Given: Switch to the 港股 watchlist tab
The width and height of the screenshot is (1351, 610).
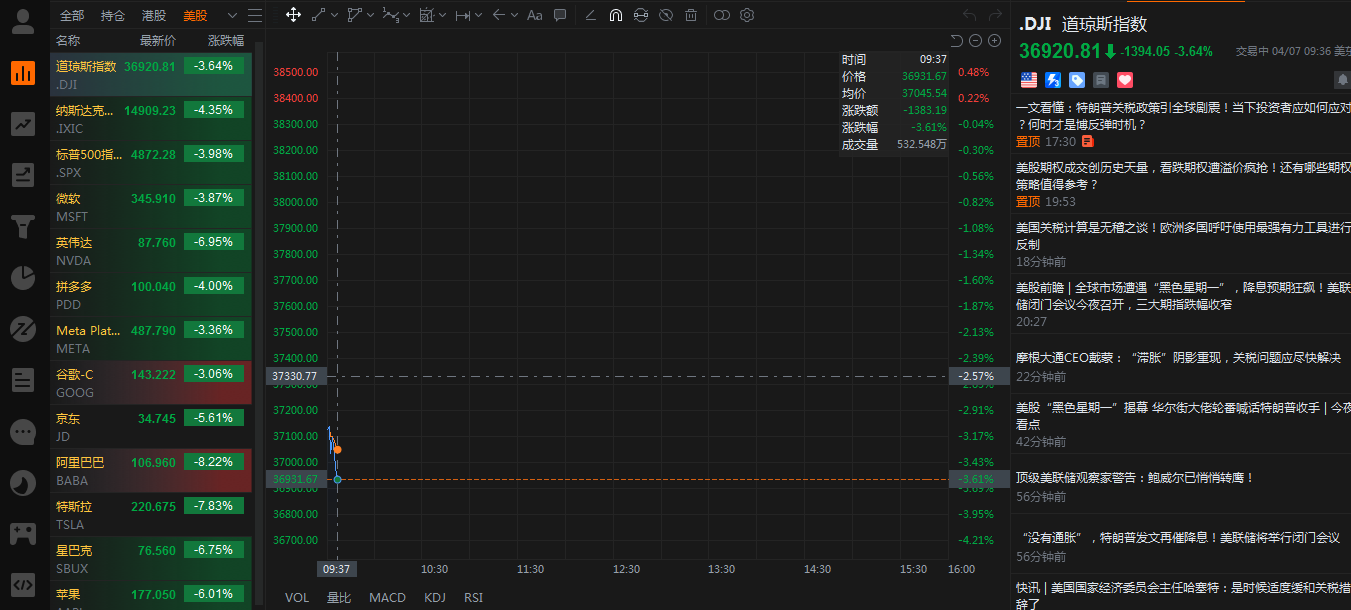Looking at the screenshot, I should [x=154, y=15].
